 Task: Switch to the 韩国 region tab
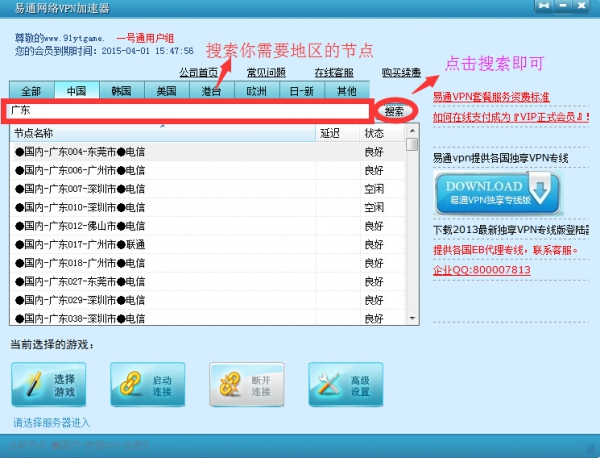tap(122, 91)
